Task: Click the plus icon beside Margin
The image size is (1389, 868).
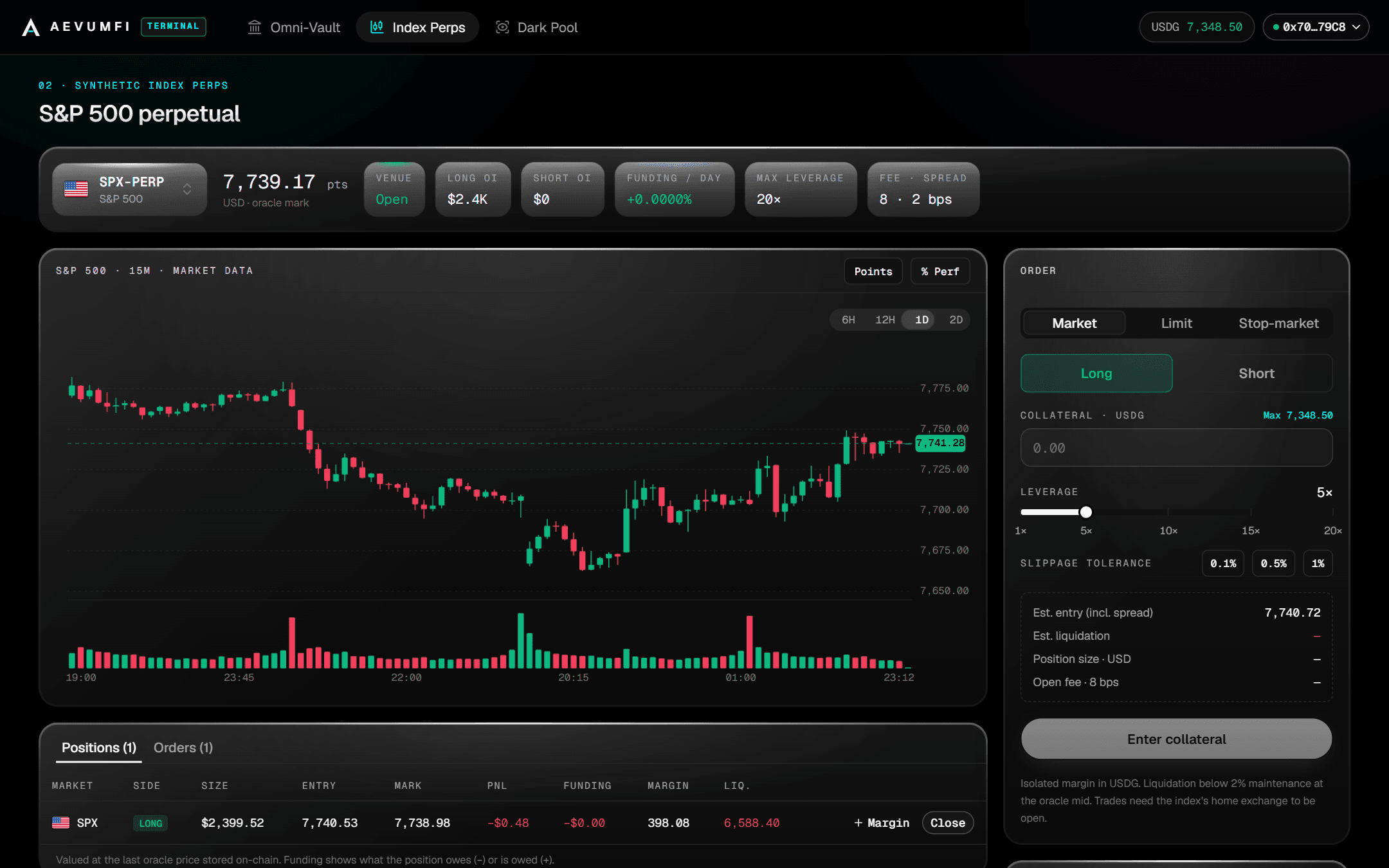Action: pyautogui.click(x=858, y=822)
